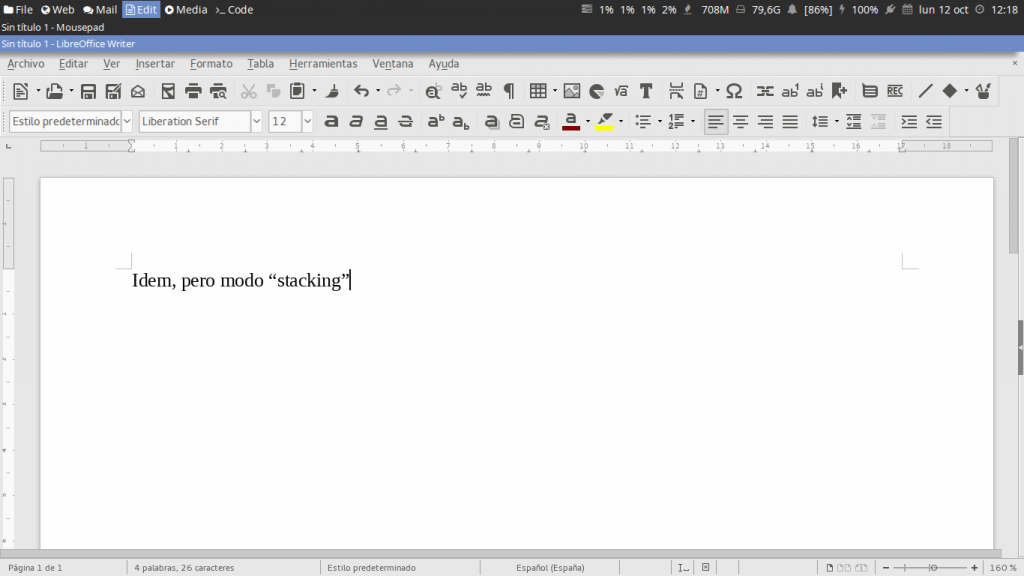Screen dimensions: 1024x576
Task: Expand the paragraph style dropdown
Action: click(x=127, y=122)
